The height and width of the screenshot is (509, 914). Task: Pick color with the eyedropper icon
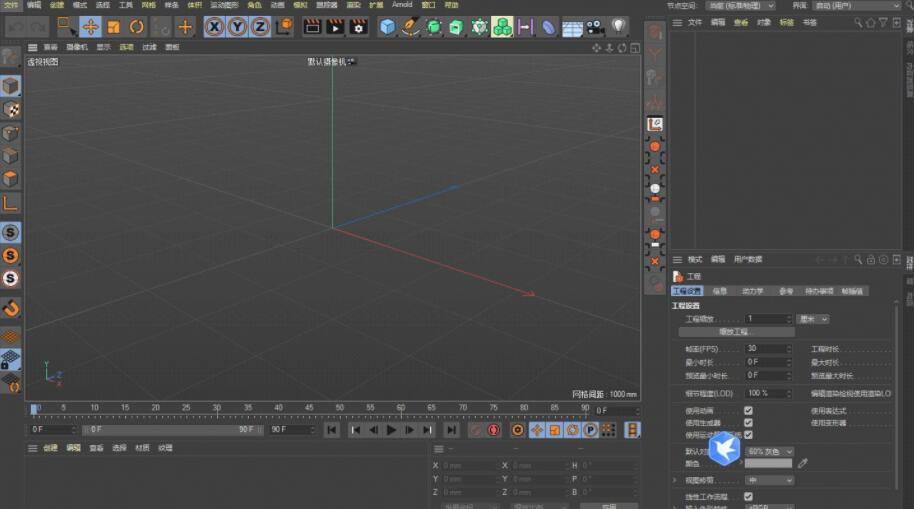pos(803,464)
